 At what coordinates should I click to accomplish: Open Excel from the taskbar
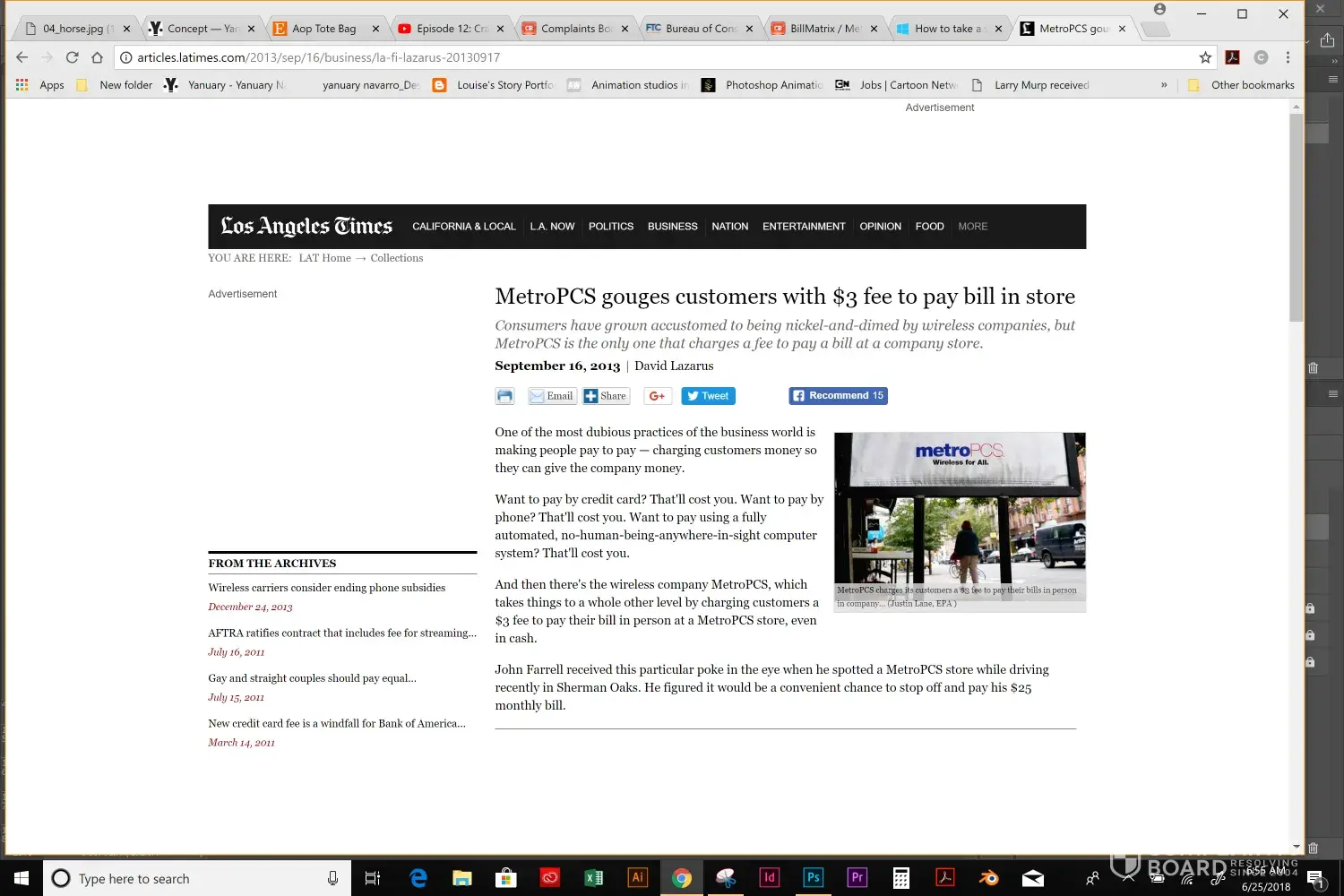[593, 878]
